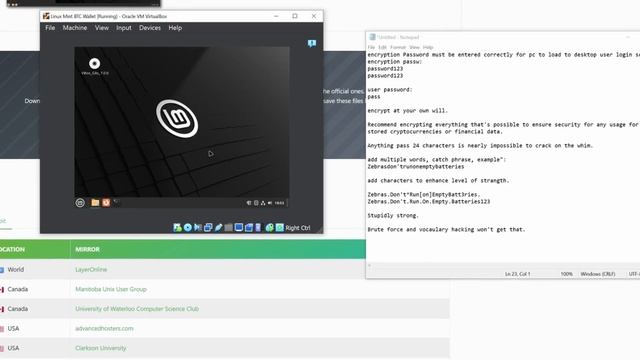Screen dimensions: 640x360
Task: Open VirtualBox Help menu
Action: 175,28
